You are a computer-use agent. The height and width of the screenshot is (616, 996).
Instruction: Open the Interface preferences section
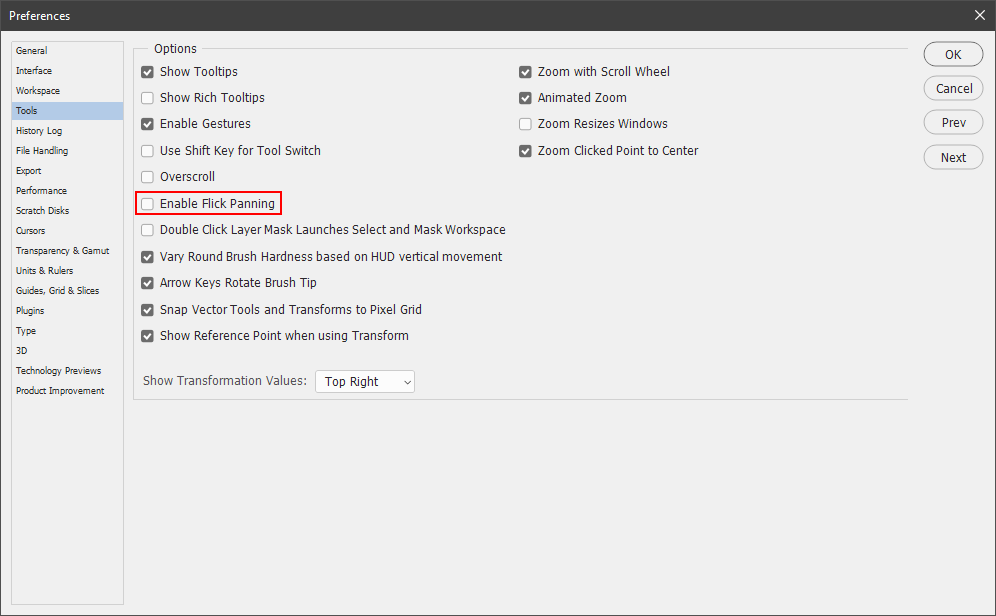click(34, 71)
